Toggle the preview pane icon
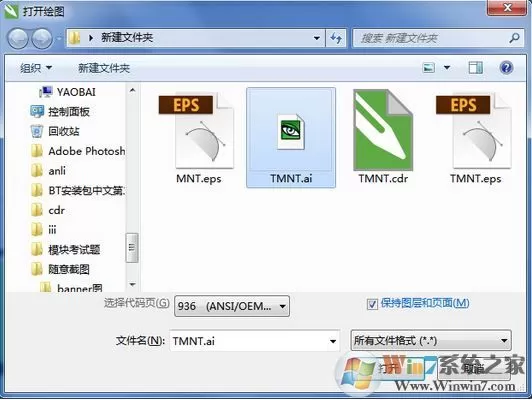 pos(475,68)
